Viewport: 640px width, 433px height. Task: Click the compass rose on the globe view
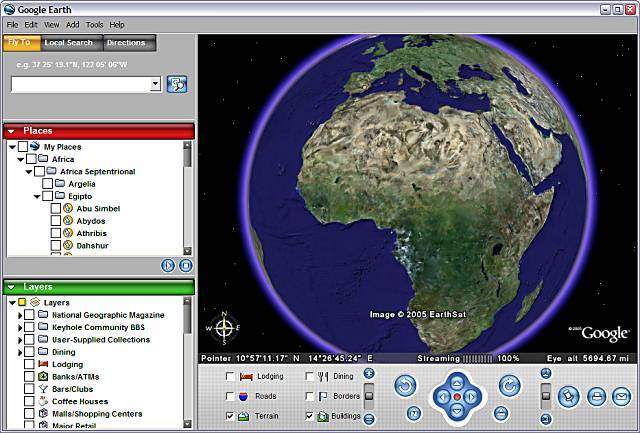click(224, 328)
